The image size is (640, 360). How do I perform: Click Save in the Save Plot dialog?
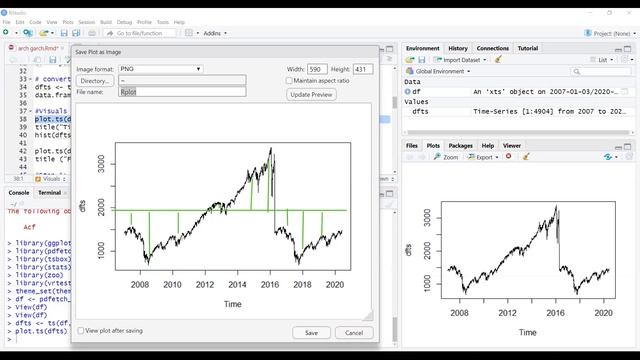coord(311,333)
